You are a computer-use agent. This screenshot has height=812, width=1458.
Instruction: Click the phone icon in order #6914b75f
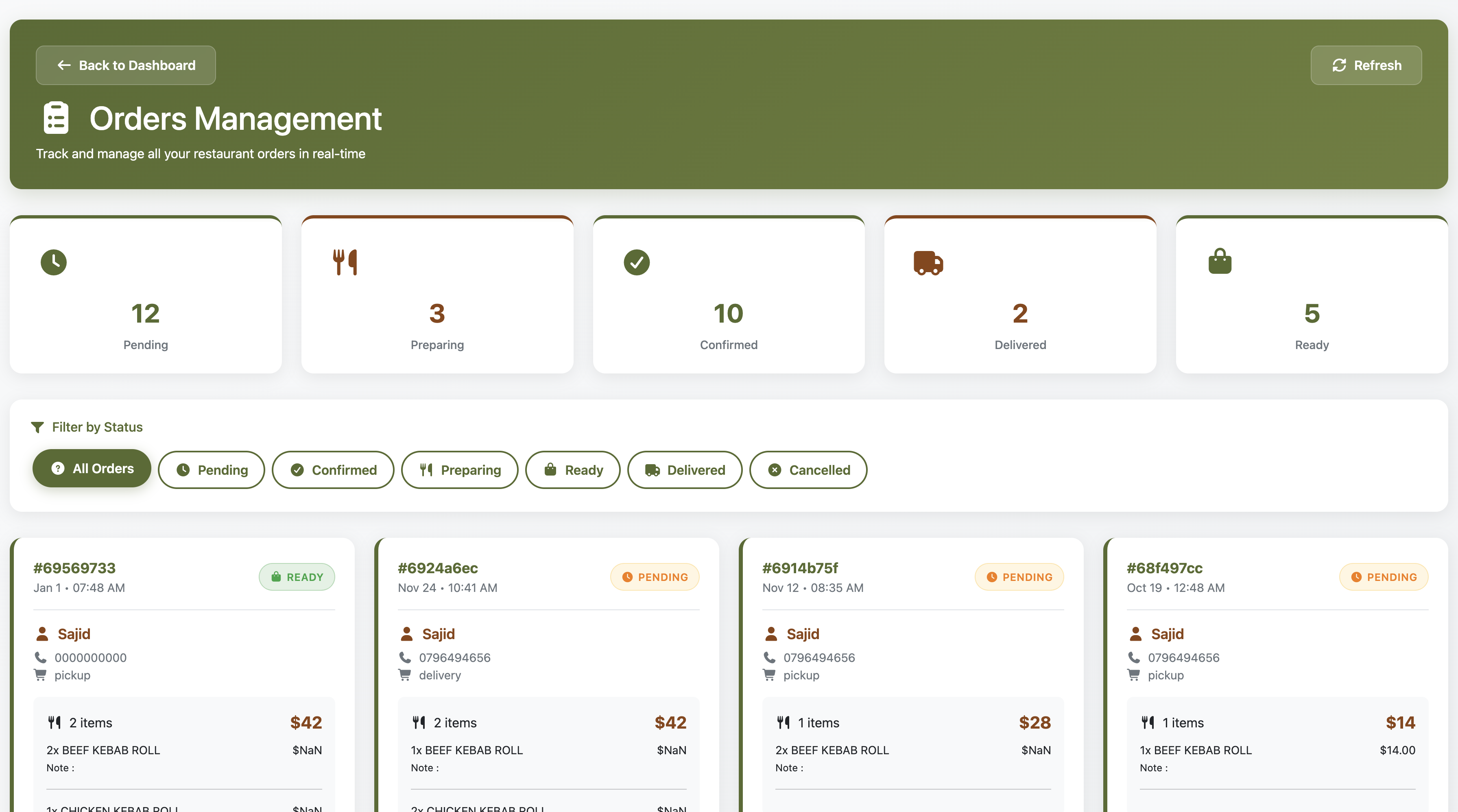click(x=770, y=657)
